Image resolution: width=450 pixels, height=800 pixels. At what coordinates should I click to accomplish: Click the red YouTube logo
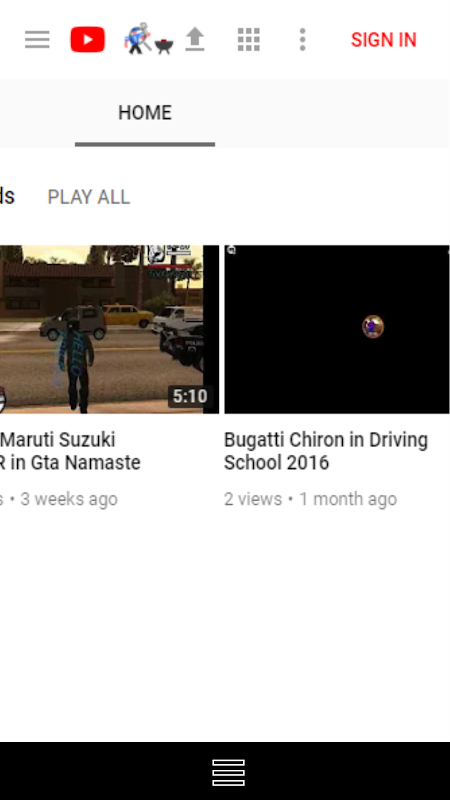click(88, 39)
